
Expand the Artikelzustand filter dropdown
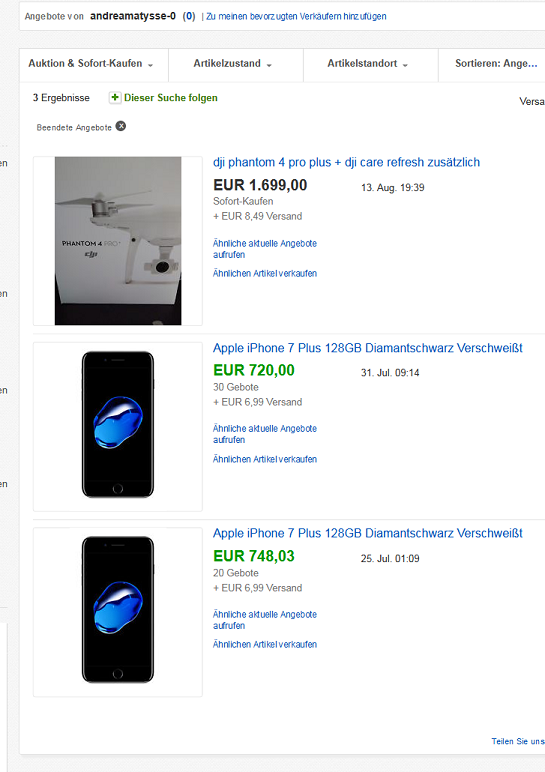[236, 64]
